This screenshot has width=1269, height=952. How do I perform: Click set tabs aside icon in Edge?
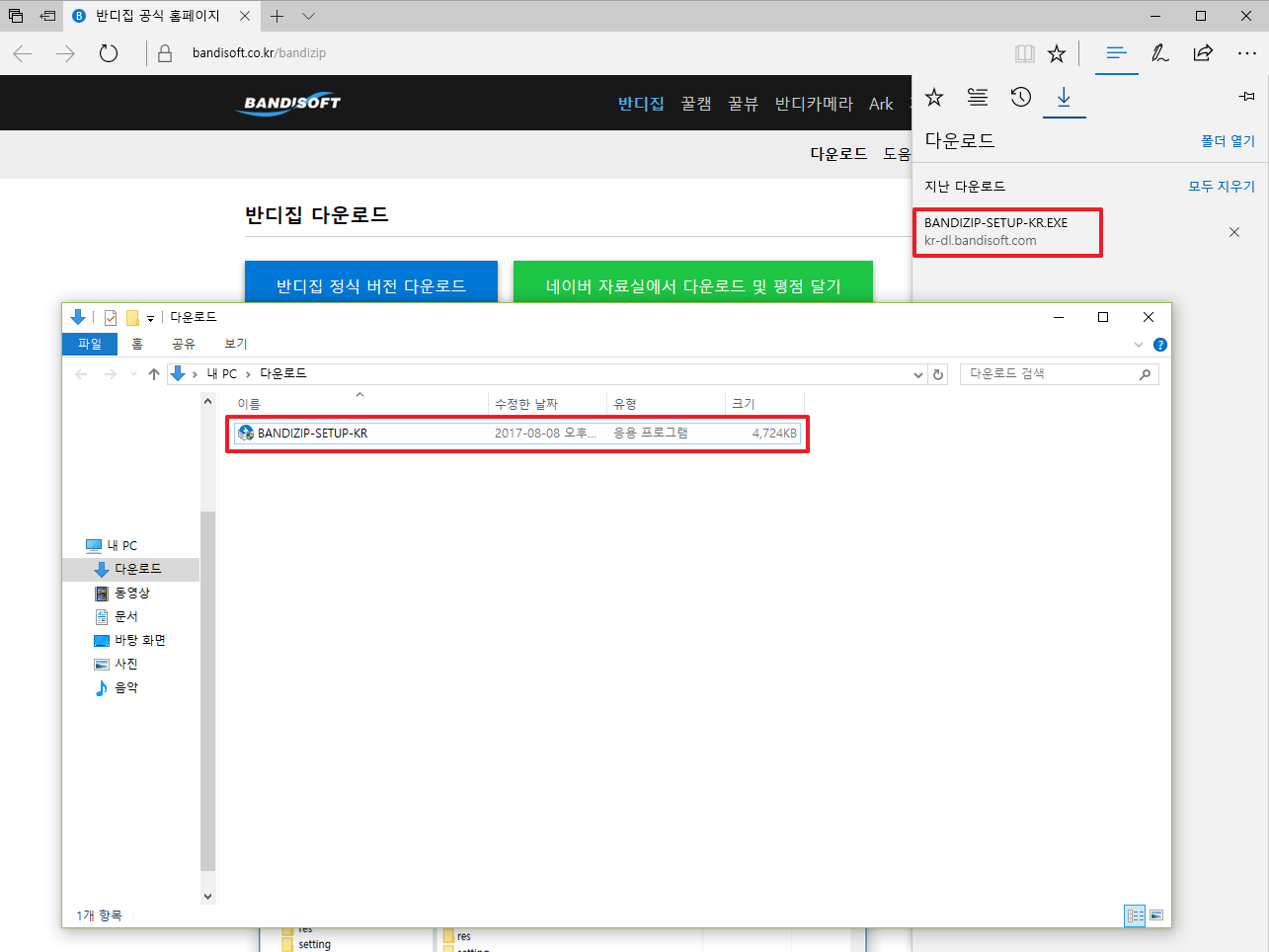coord(47,16)
